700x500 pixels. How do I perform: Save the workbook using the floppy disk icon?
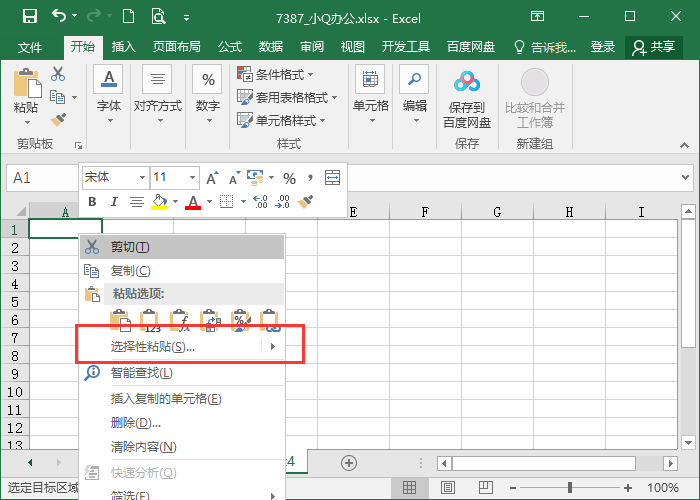click(x=30, y=17)
